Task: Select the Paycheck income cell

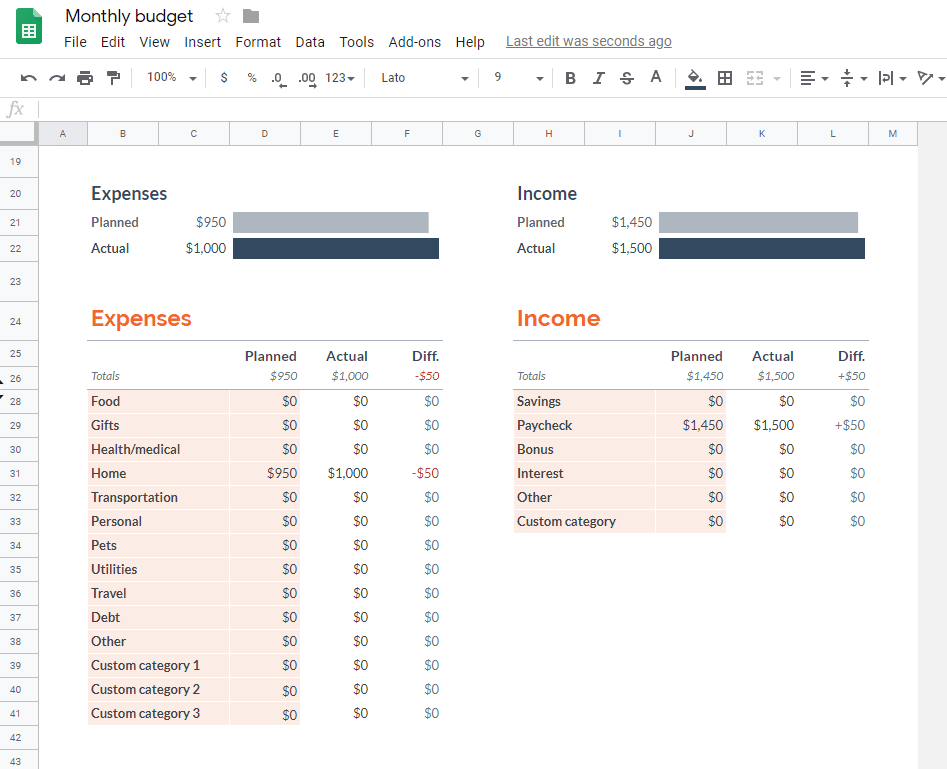Action: coord(584,425)
